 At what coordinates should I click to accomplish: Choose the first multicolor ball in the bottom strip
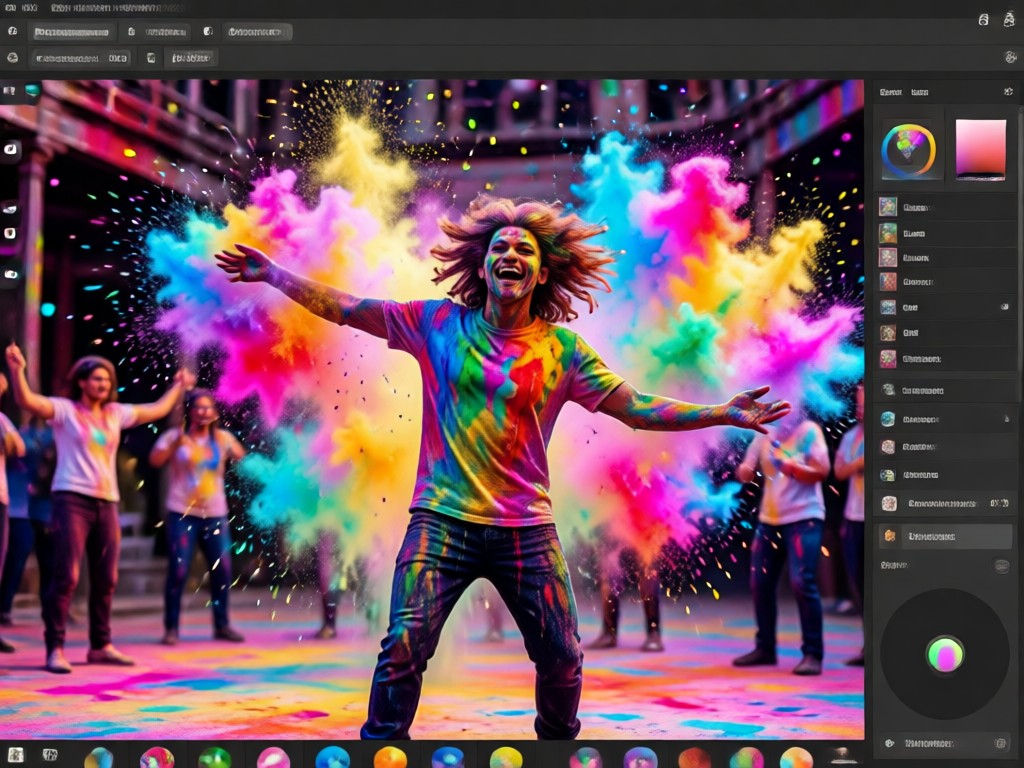(99, 758)
